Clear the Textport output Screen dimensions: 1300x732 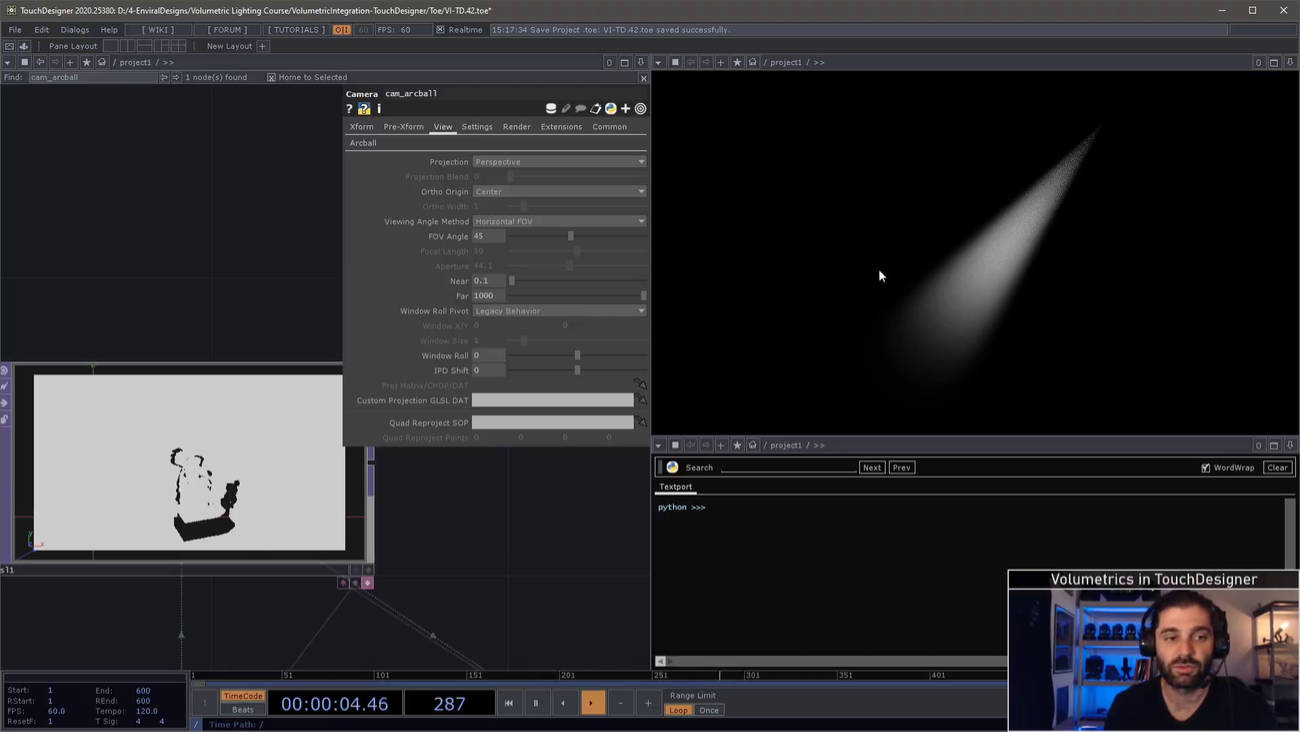pos(1277,467)
